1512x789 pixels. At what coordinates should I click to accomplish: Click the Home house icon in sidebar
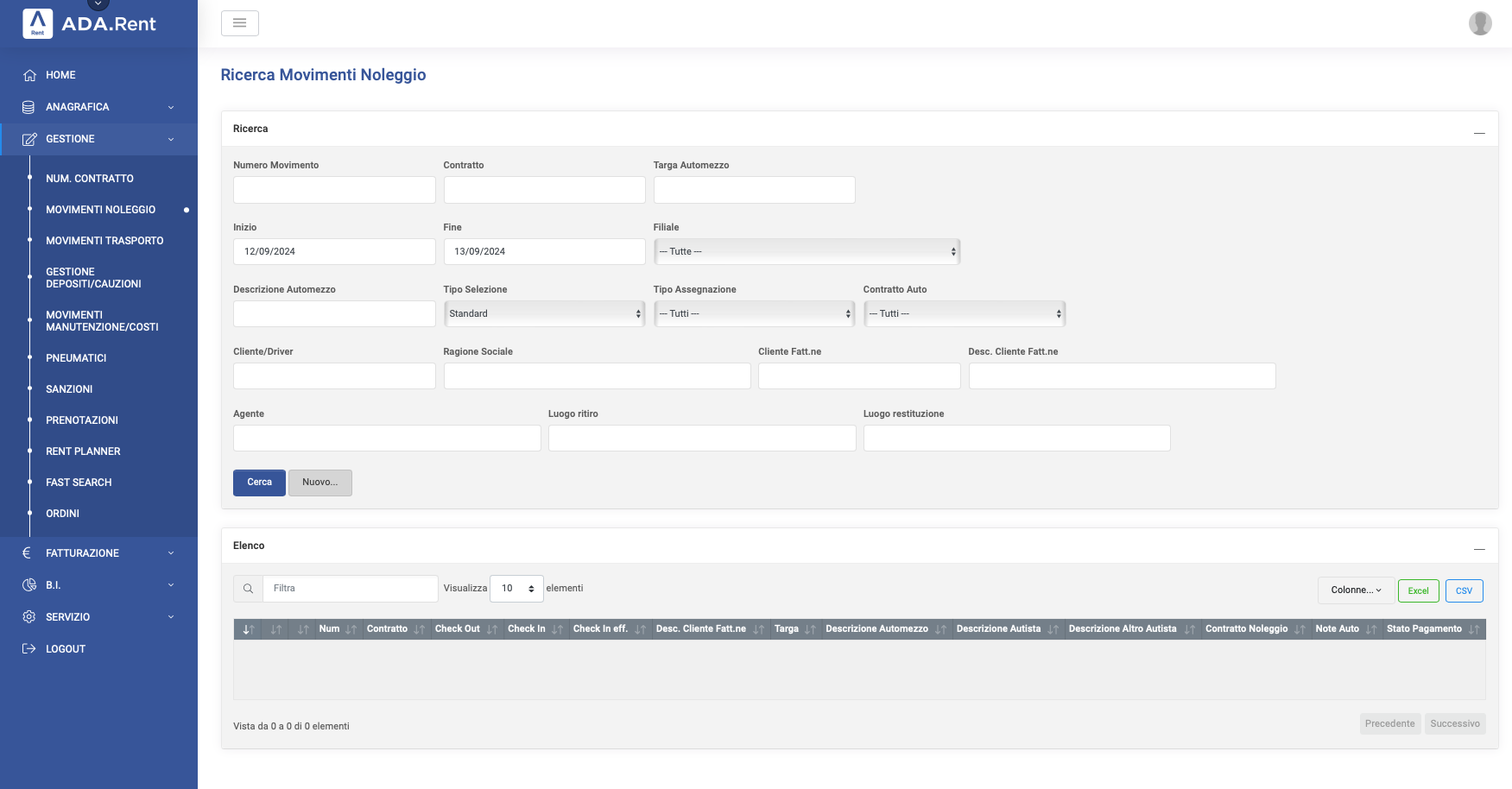coord(29,75)
